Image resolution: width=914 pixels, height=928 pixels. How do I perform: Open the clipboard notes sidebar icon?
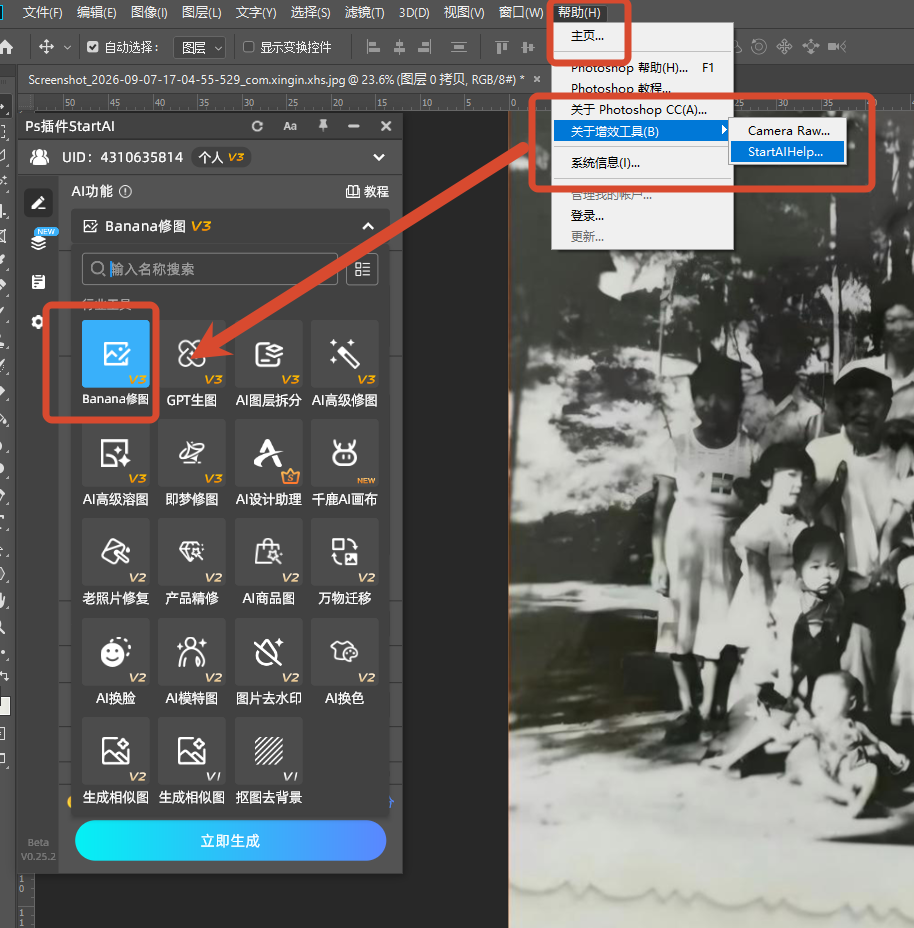pos(38,282)
